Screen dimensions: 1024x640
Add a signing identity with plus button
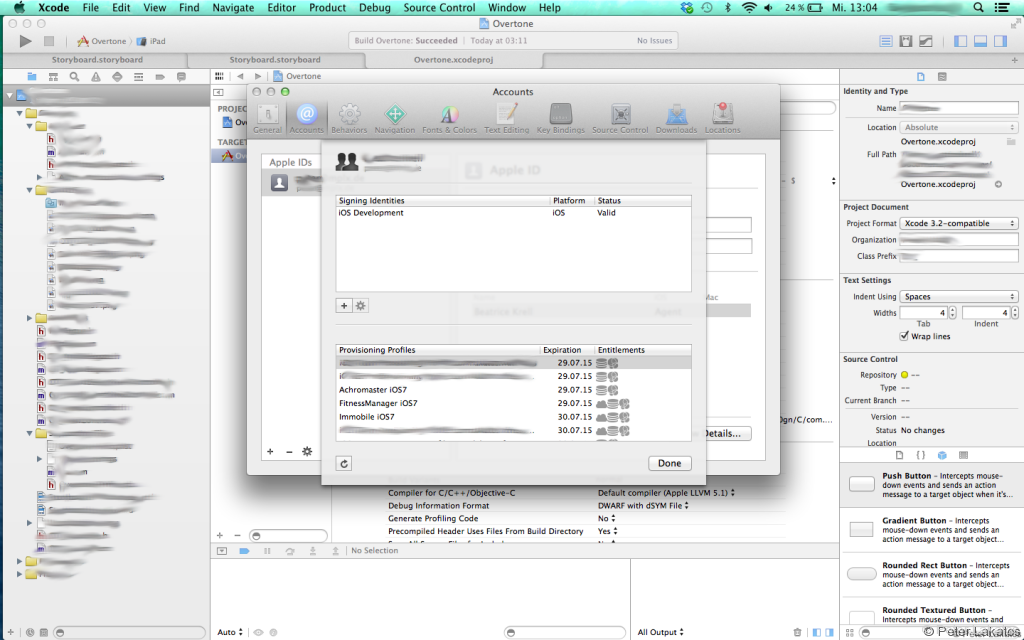344,306
